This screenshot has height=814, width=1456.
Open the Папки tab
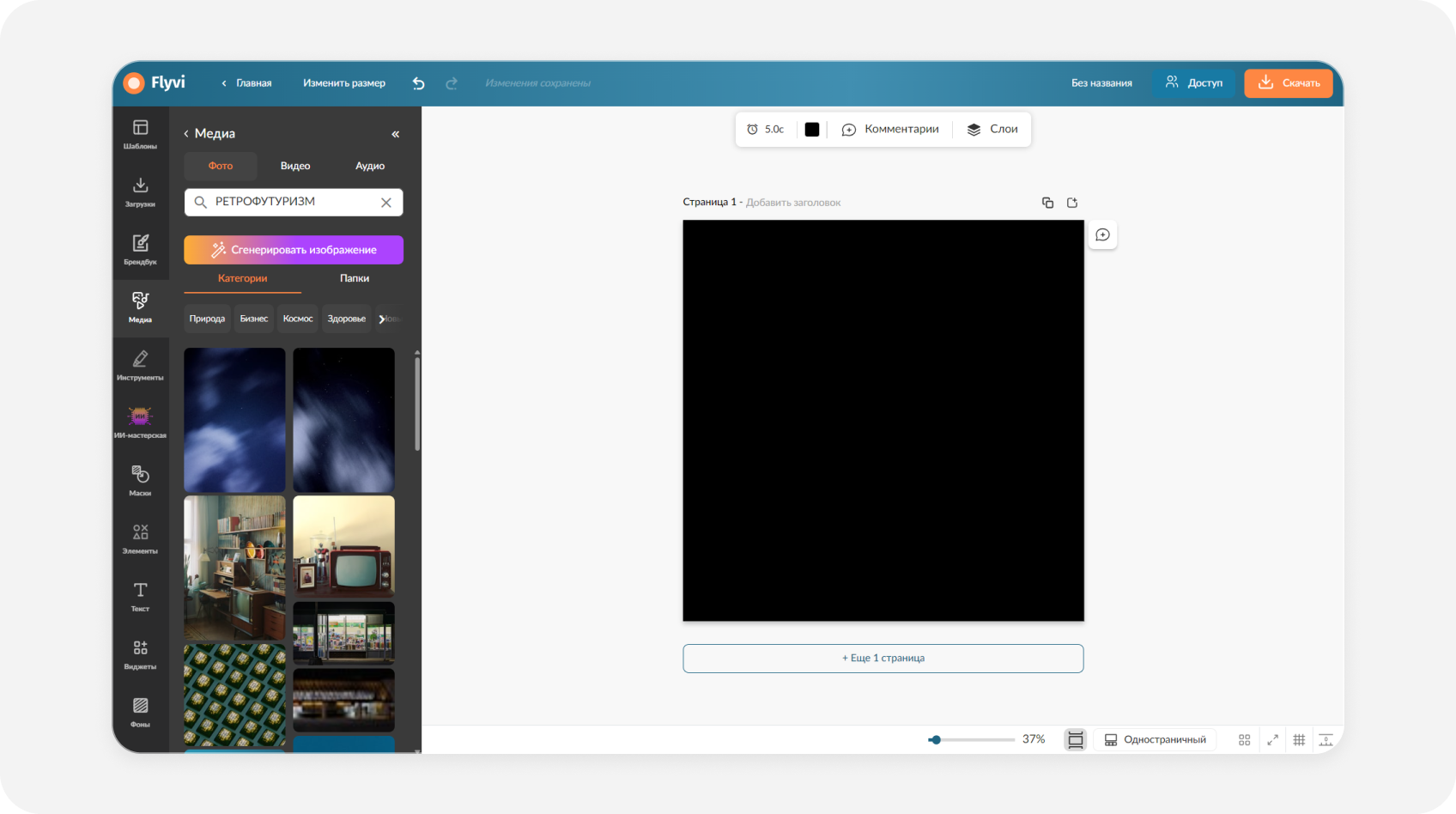354,278
